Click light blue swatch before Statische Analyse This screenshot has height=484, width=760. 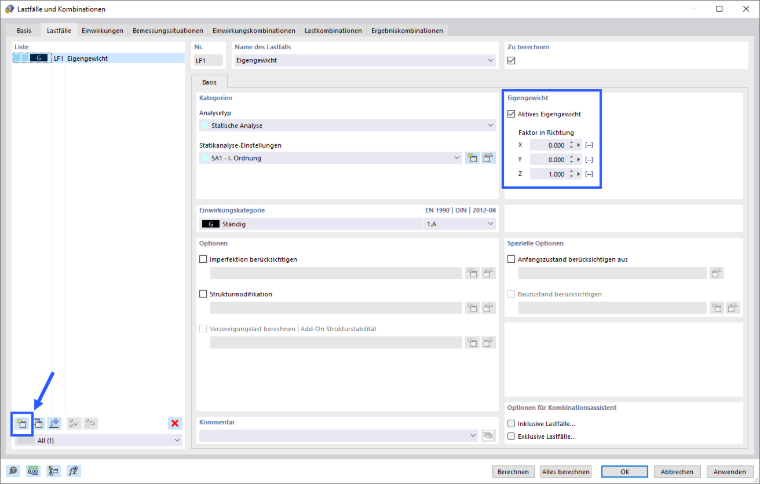pos(205,125)
